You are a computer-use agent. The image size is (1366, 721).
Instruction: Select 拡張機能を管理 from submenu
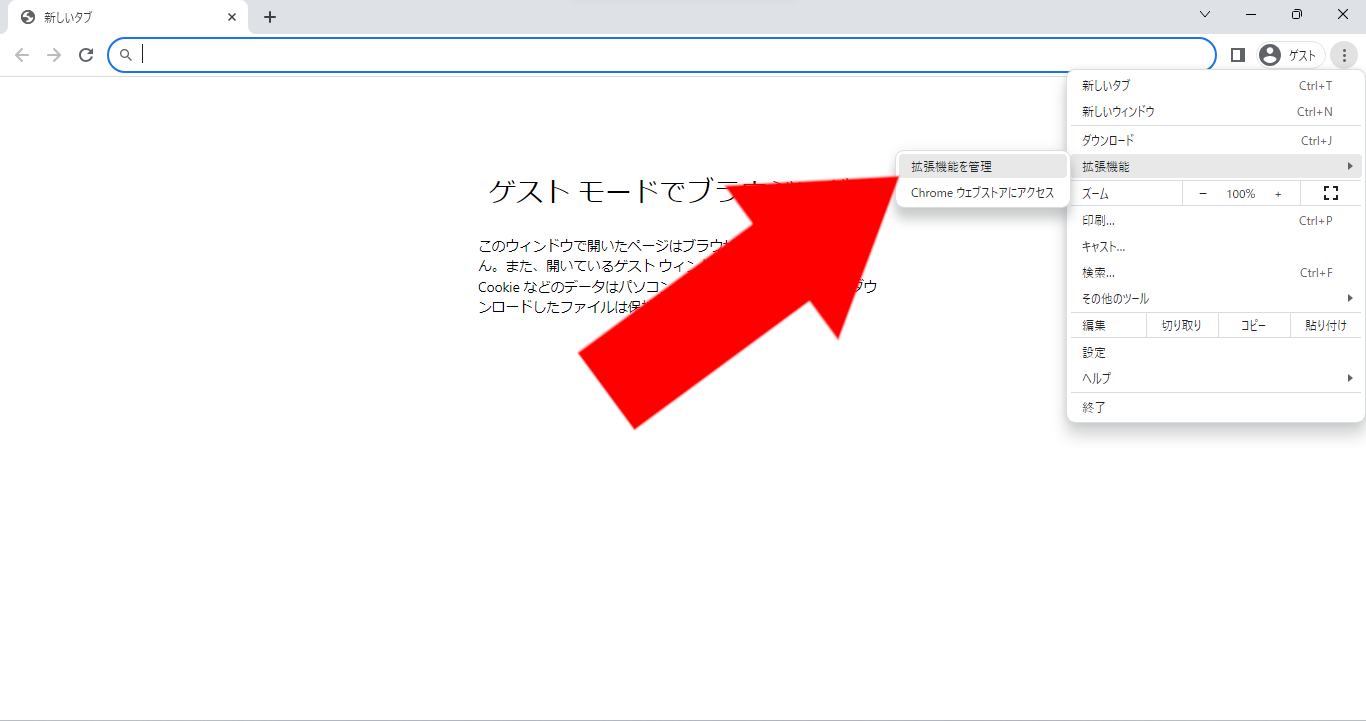point(982,166)
